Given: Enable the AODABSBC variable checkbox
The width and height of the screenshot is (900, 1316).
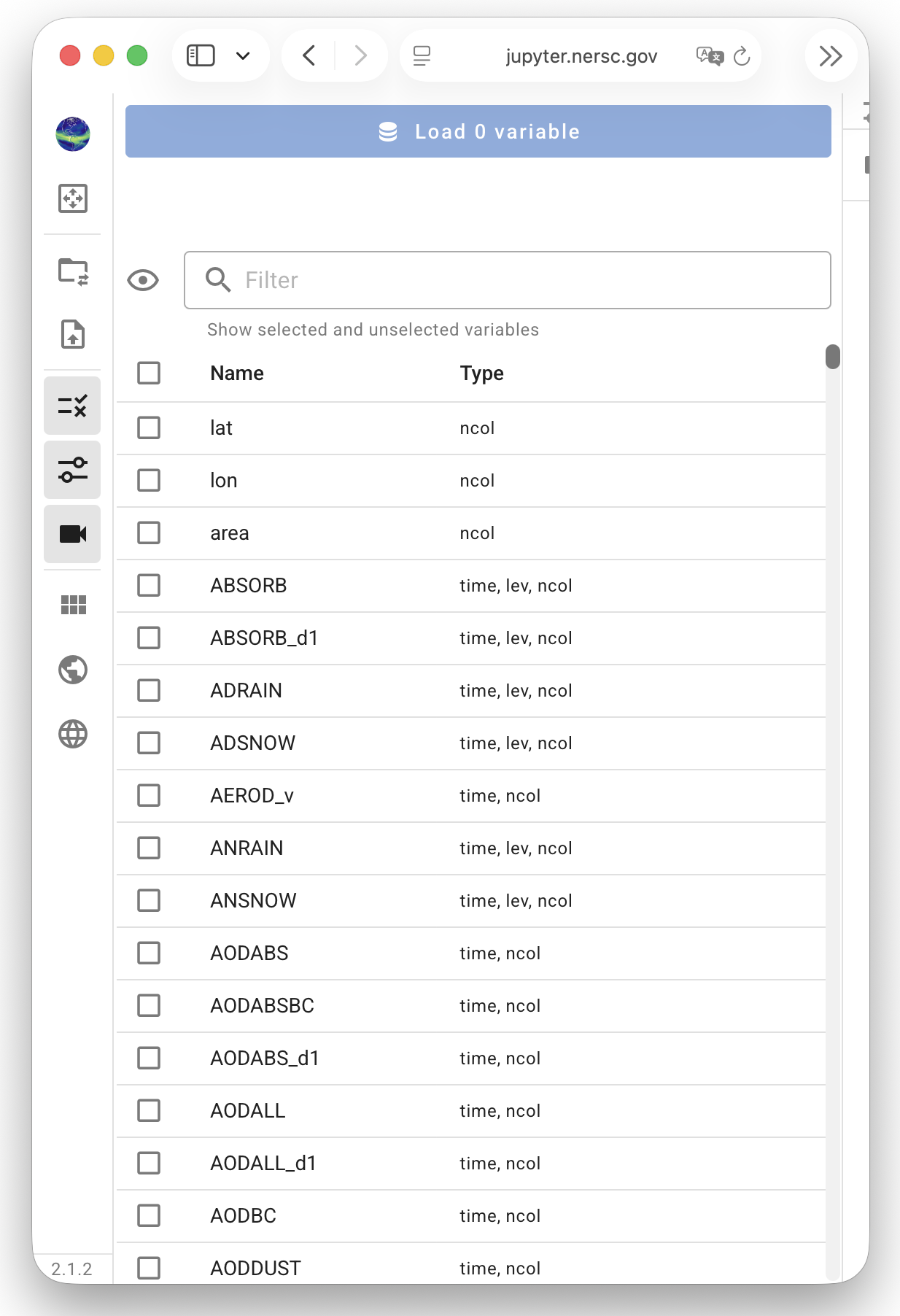Looking at the screenshot, I should [149, 1005].
